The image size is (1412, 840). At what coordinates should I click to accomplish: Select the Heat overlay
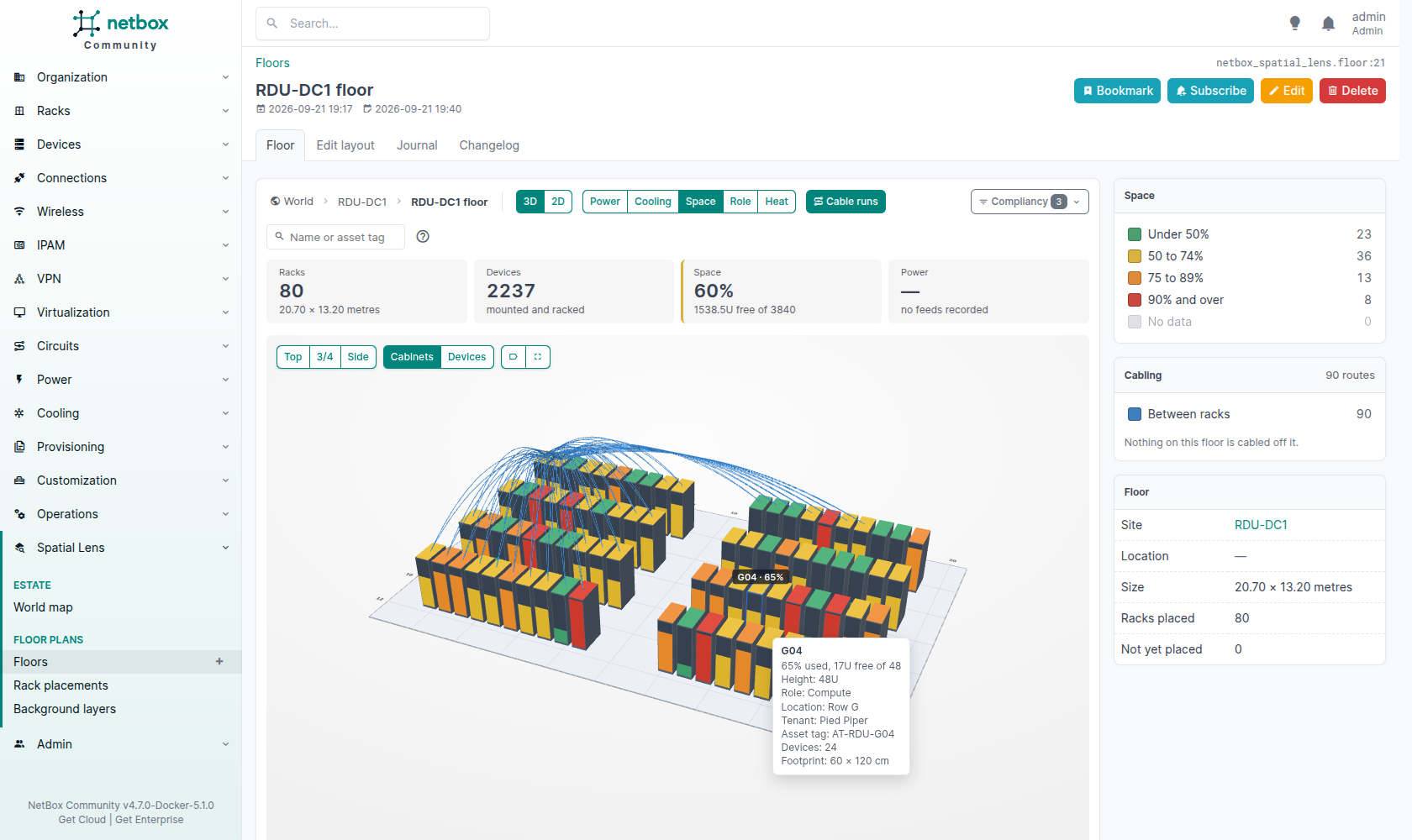[777, 202]
